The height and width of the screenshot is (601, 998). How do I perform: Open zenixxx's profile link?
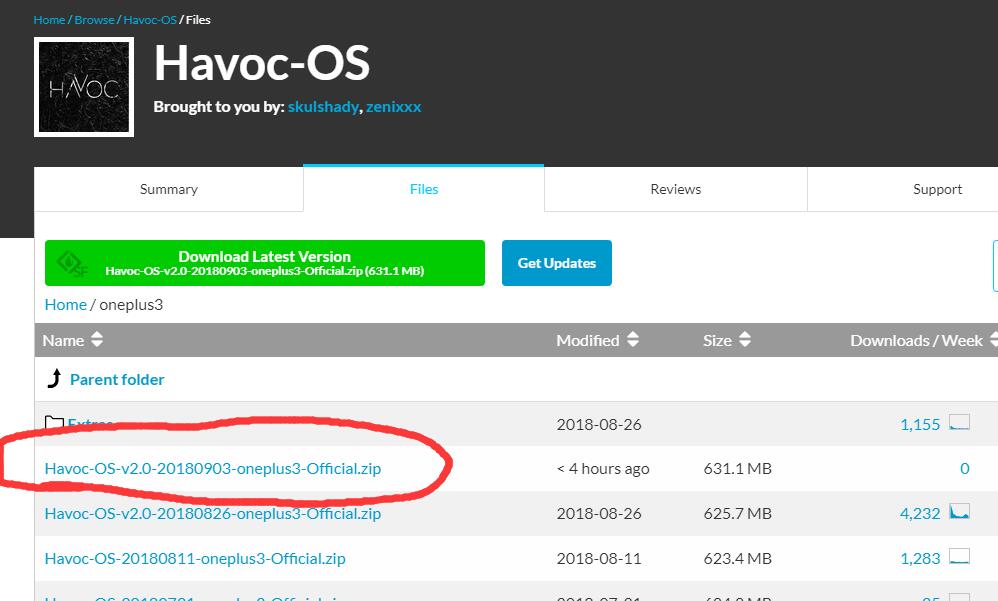point(393,106)
